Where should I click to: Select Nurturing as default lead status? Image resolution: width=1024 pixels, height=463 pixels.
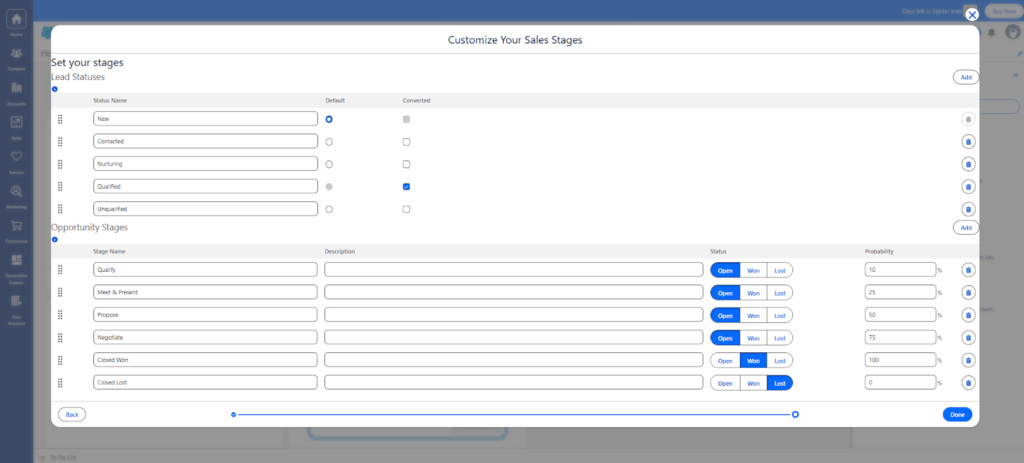(x=329, y=164)
